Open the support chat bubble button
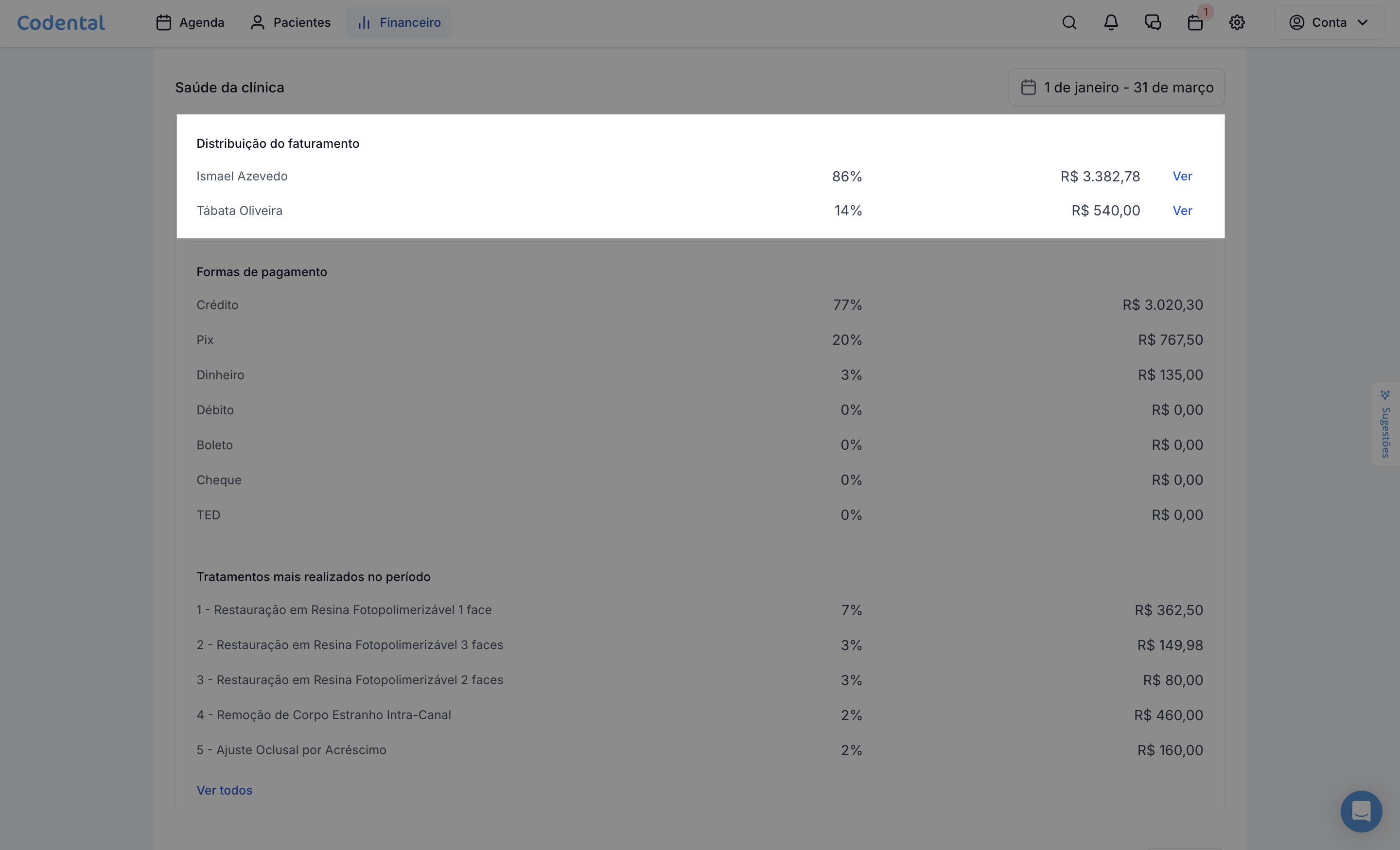1400x850 pixels. [1361, 811]
